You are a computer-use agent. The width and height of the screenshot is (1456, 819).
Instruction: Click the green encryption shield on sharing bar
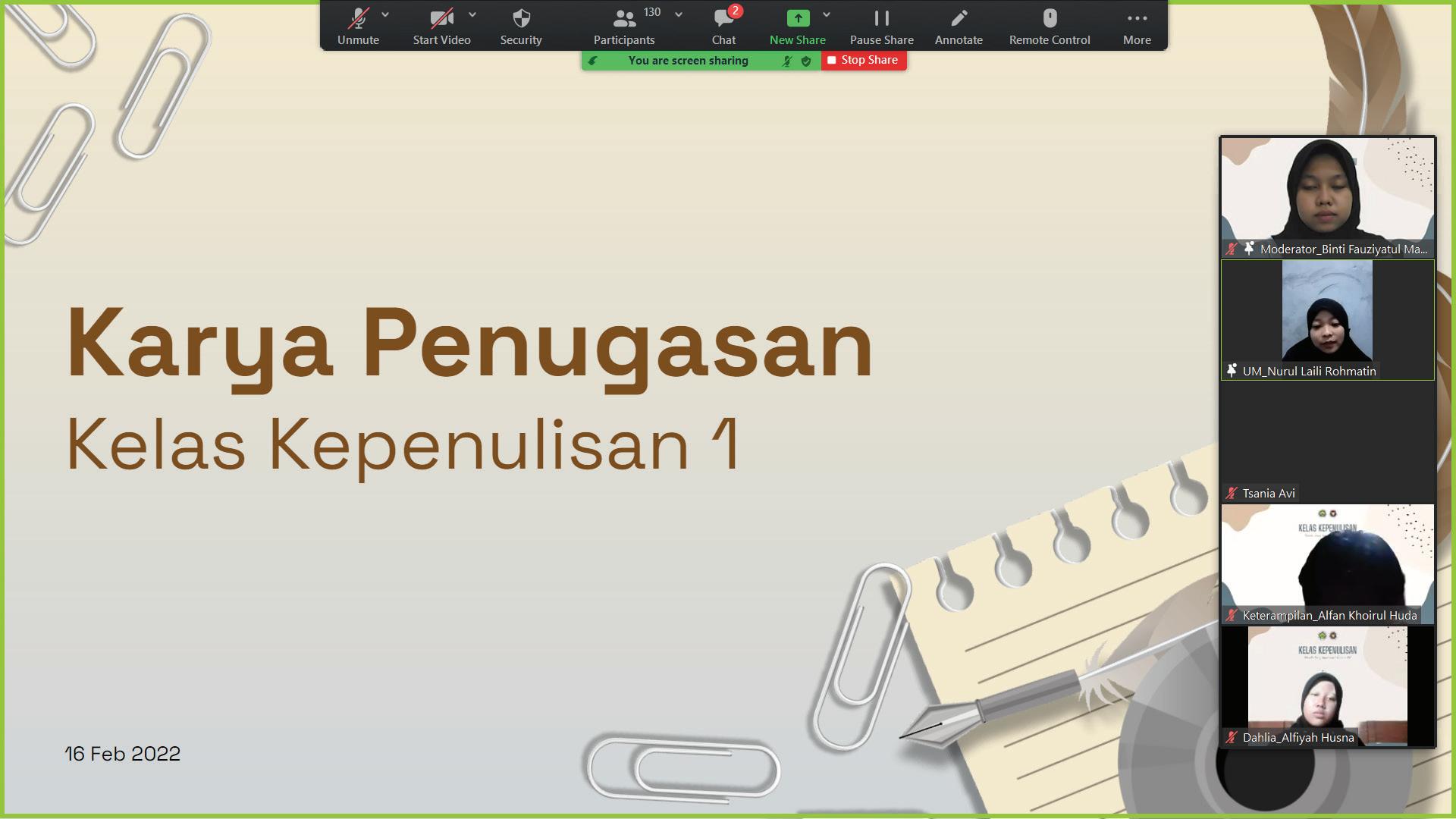pos(806,61)
